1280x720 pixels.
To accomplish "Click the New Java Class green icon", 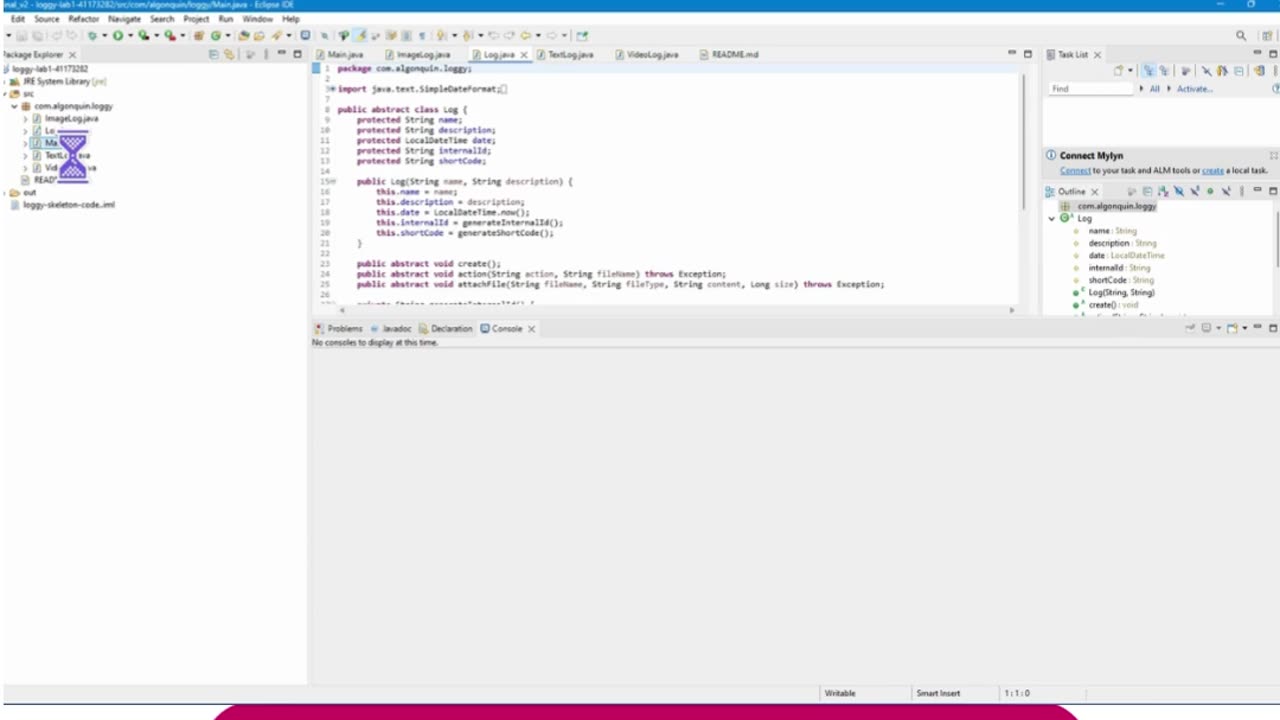I will pyautogui.click(x=215, y=35).
